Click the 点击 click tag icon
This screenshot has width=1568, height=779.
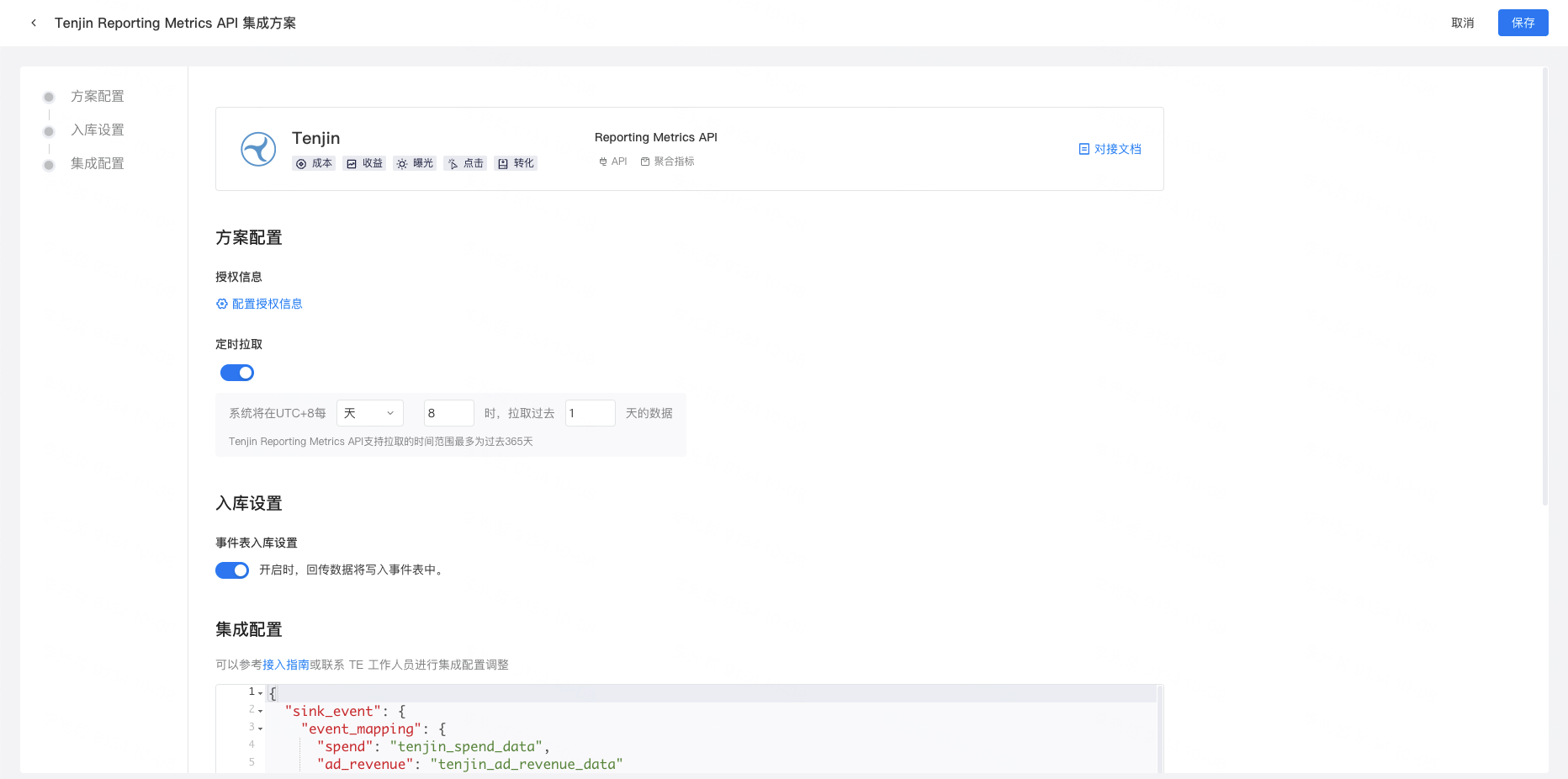pos(453,163)
